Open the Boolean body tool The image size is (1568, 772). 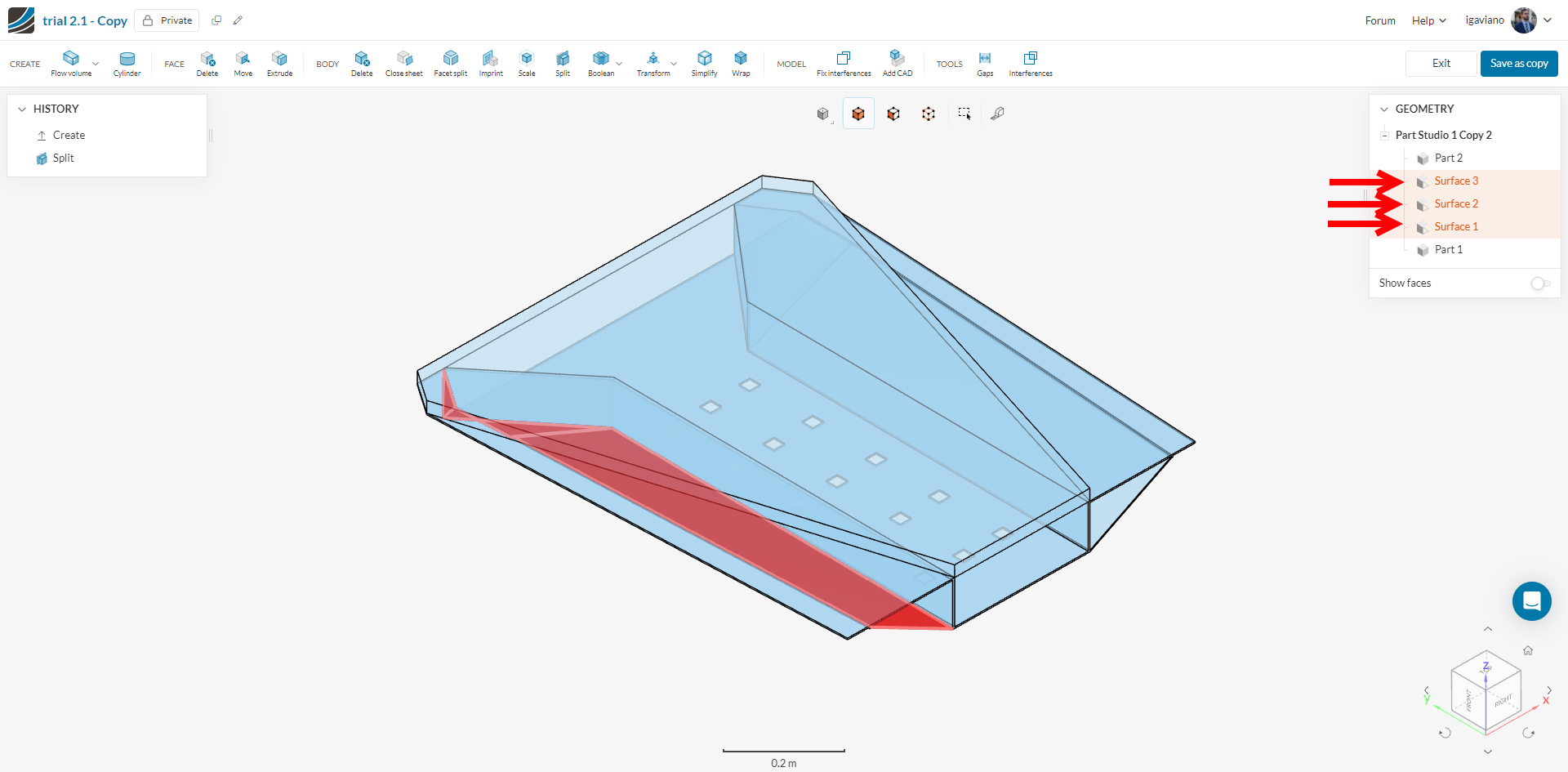click(600, 61)
